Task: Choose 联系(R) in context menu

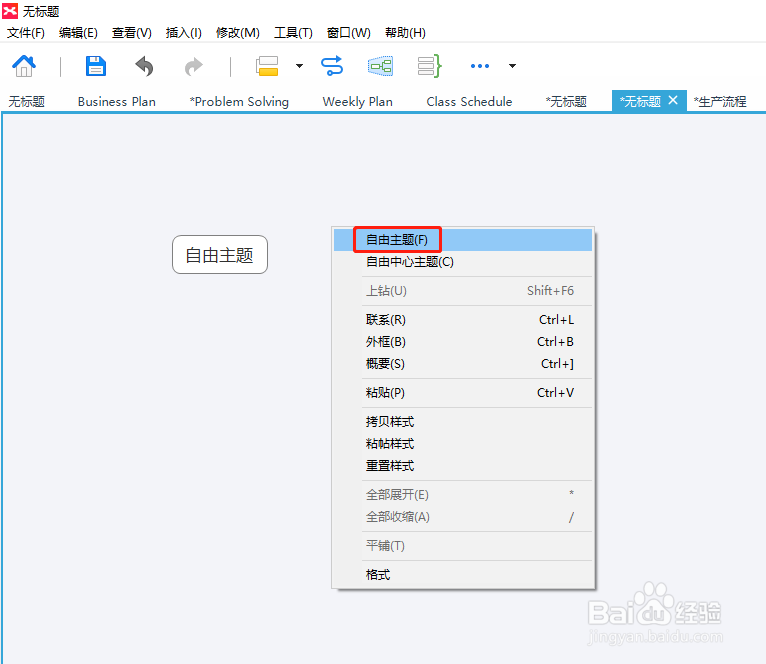Action: pyautogui.click(x=463, y=320)
